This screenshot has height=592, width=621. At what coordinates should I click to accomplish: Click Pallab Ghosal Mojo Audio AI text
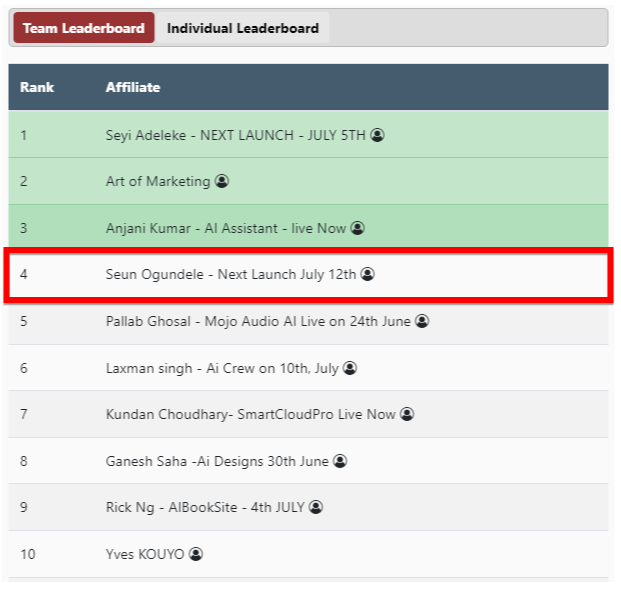pos(259,321)
